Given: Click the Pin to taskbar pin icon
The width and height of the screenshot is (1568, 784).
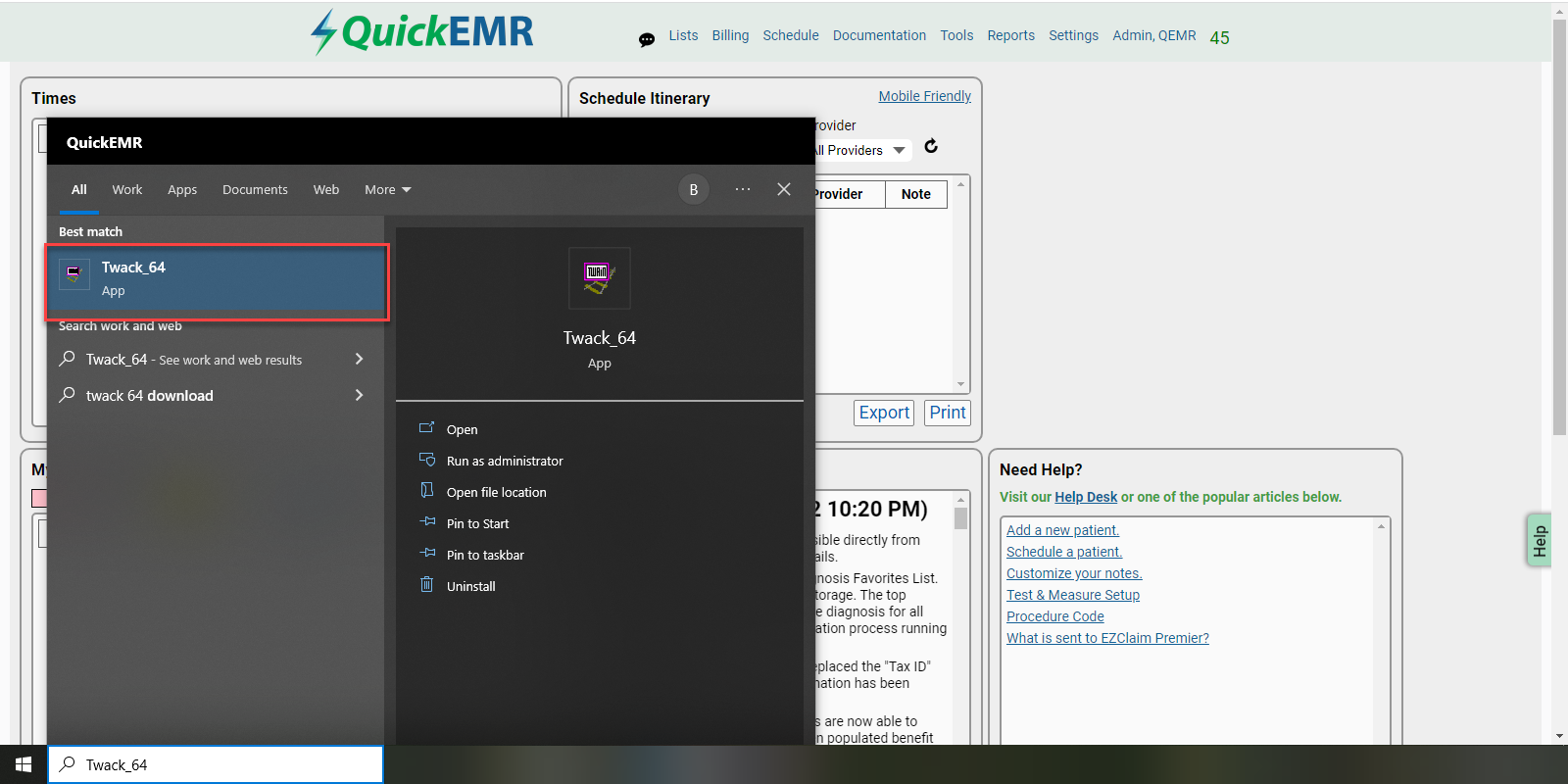Looking at the screenshot, I should pos(427,553).
